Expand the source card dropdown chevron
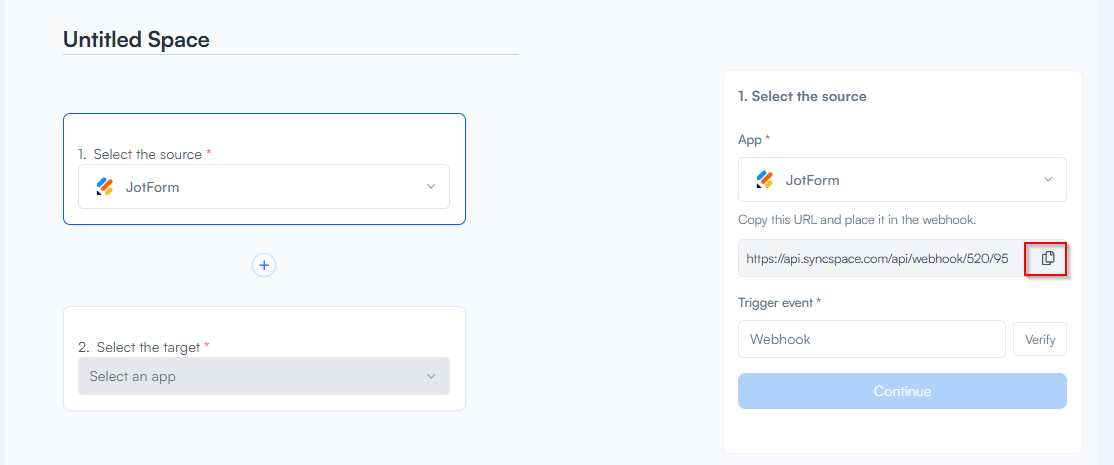Image resolution: width=1114 pixels, height=465 pixels. tap(431, 186)
